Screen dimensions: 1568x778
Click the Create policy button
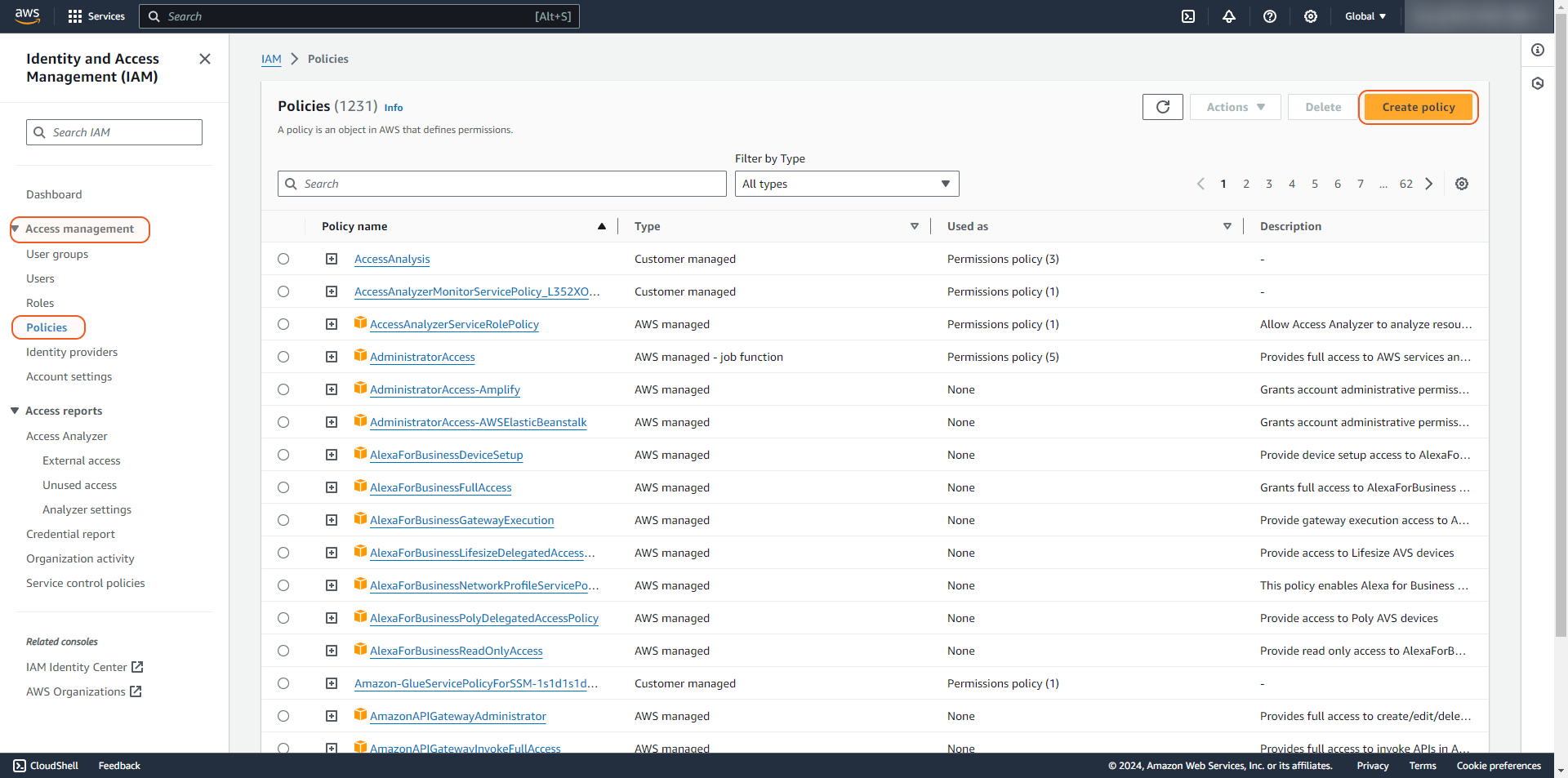(1418, 107)
